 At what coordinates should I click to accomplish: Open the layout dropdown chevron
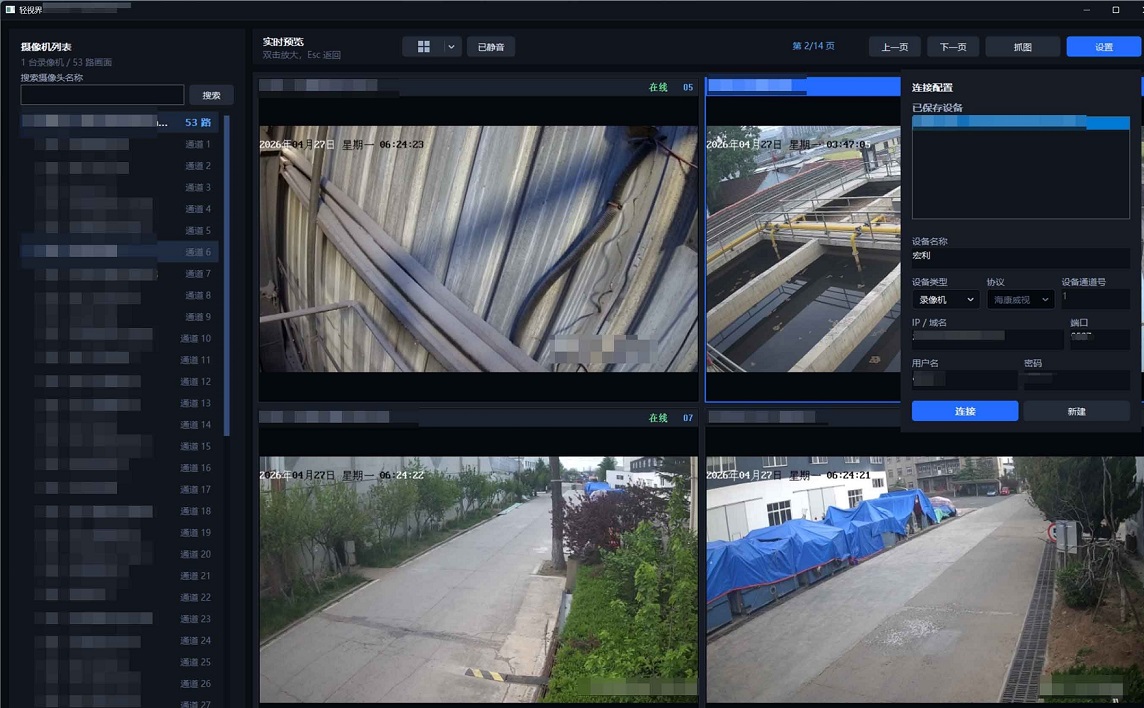click(452, 47)
